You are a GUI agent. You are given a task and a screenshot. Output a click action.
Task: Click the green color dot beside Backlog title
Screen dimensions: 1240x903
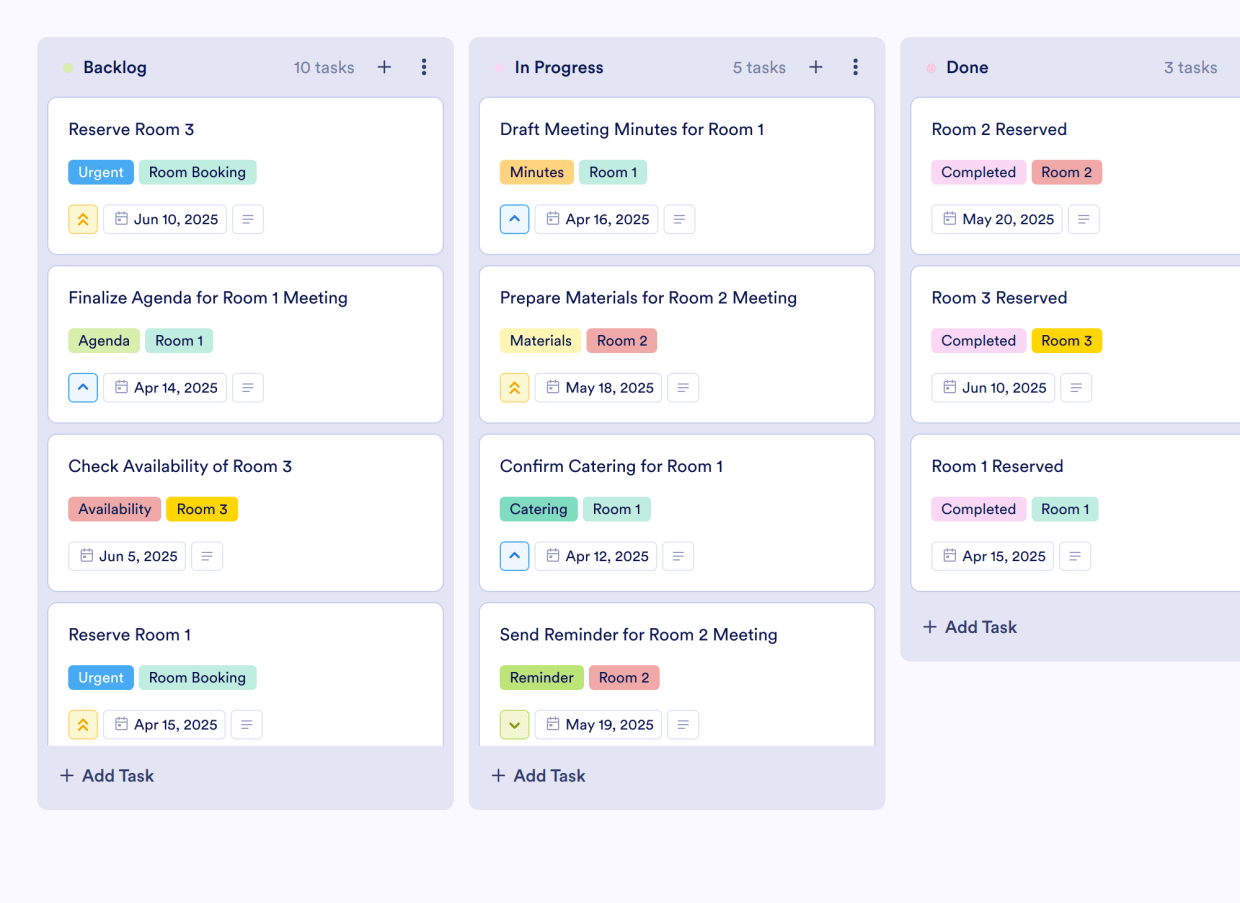pyautogui.click(x=66, y=66)
